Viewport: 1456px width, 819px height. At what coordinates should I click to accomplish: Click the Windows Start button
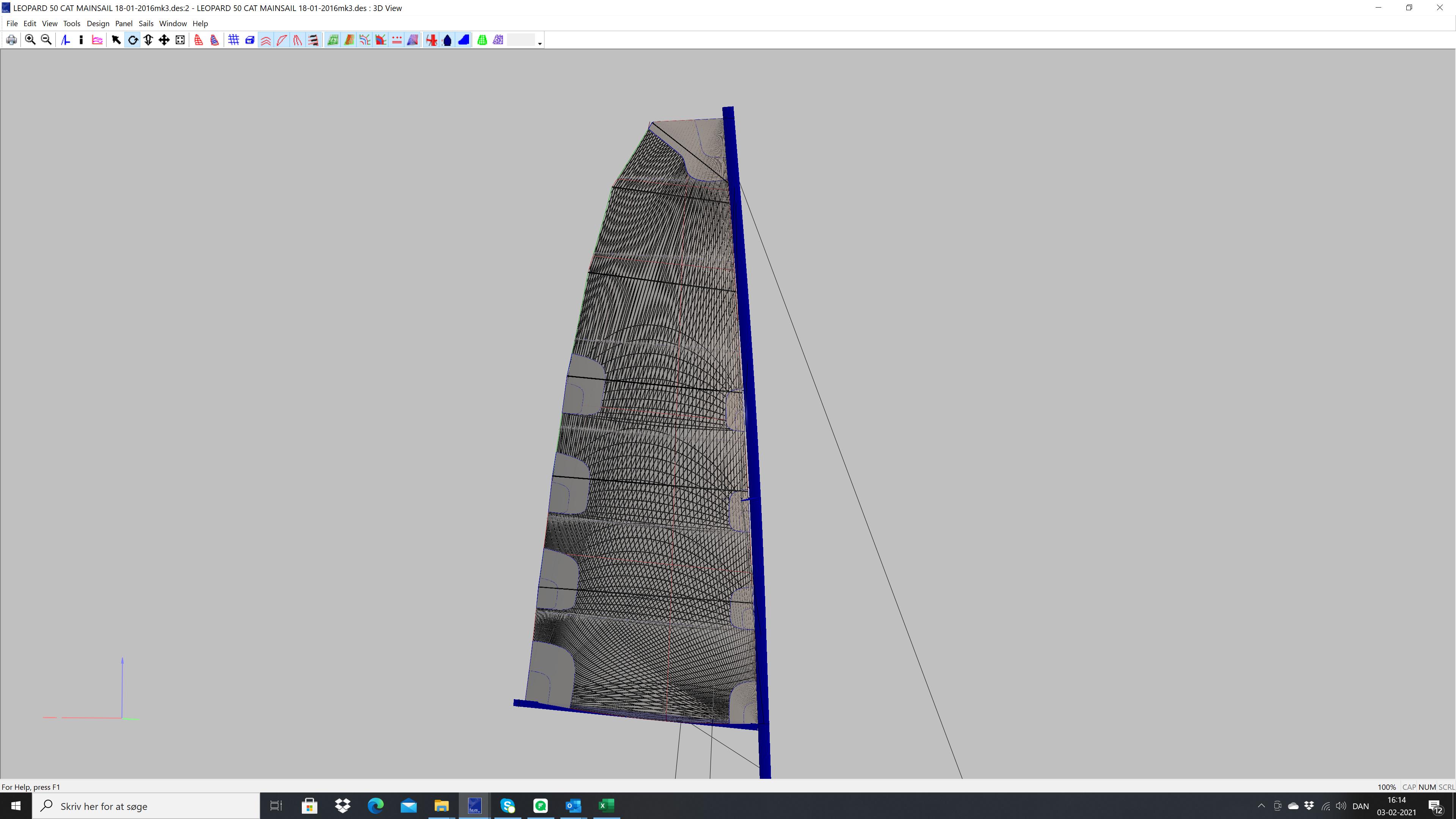16,805
